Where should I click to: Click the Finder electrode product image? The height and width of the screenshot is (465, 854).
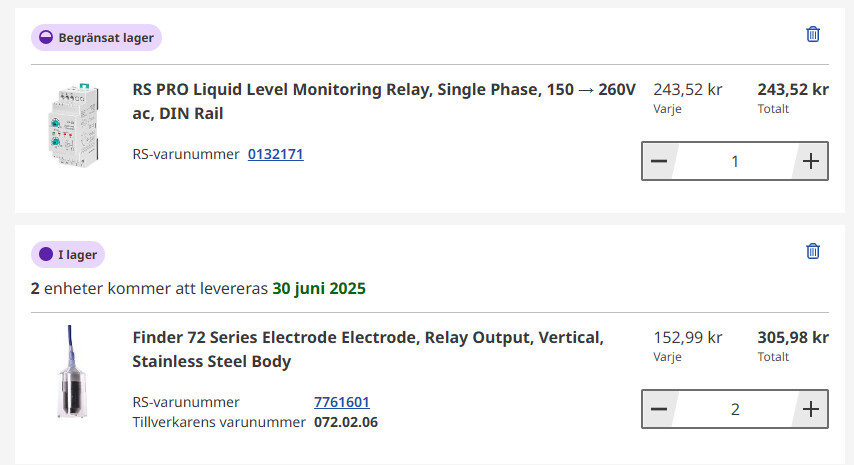point(68,372)
